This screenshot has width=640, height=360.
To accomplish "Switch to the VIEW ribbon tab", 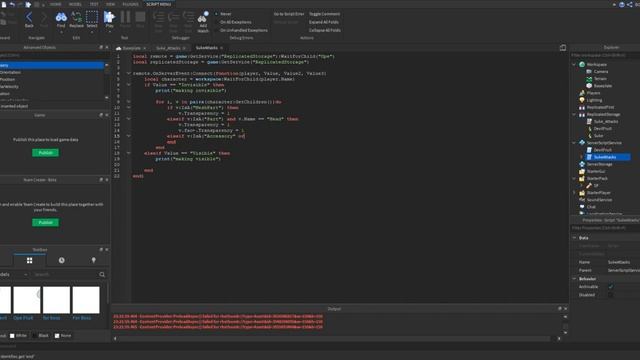I will click(x=110, y=4).
